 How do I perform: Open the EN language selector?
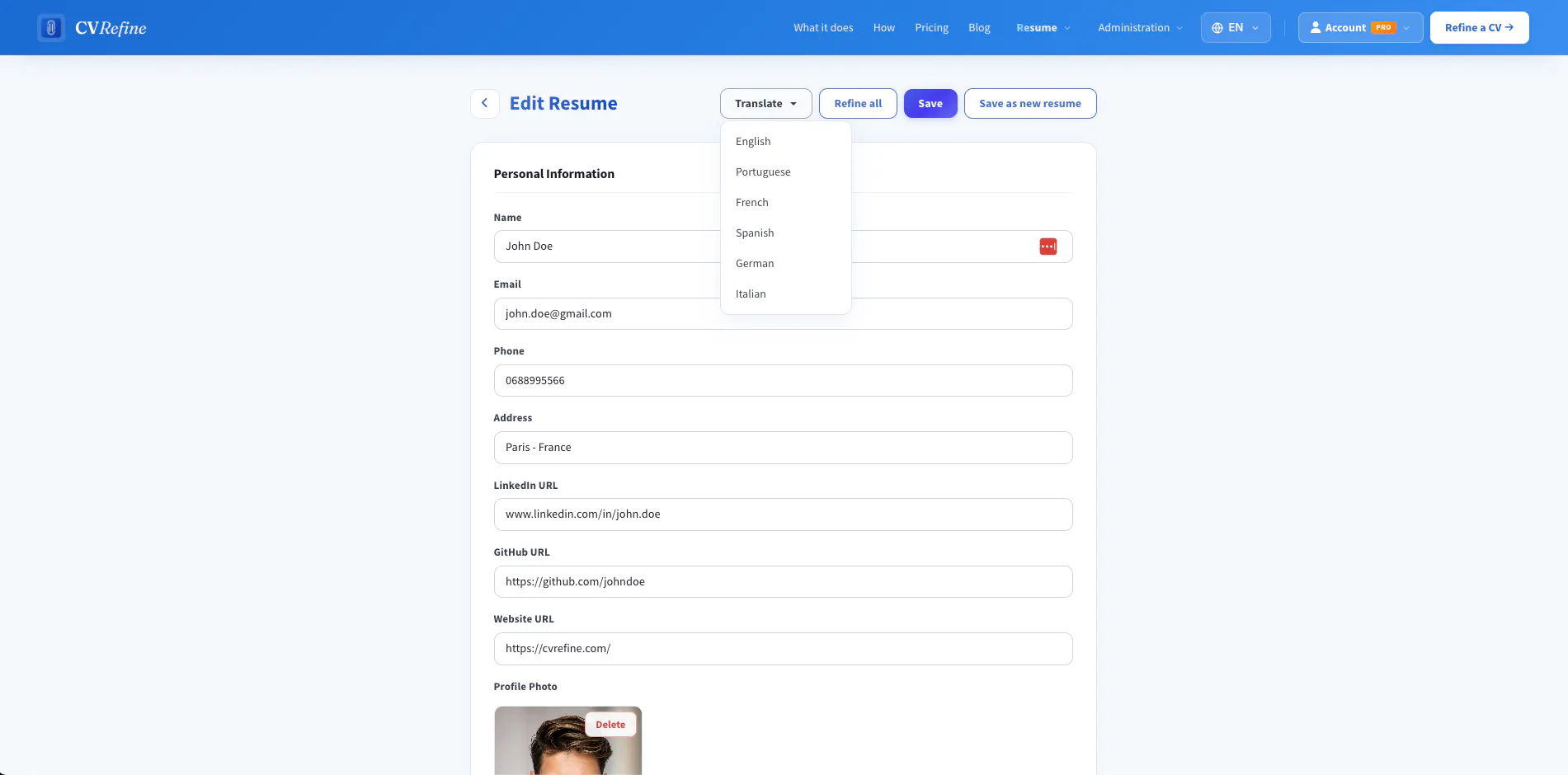[1236, 28]
